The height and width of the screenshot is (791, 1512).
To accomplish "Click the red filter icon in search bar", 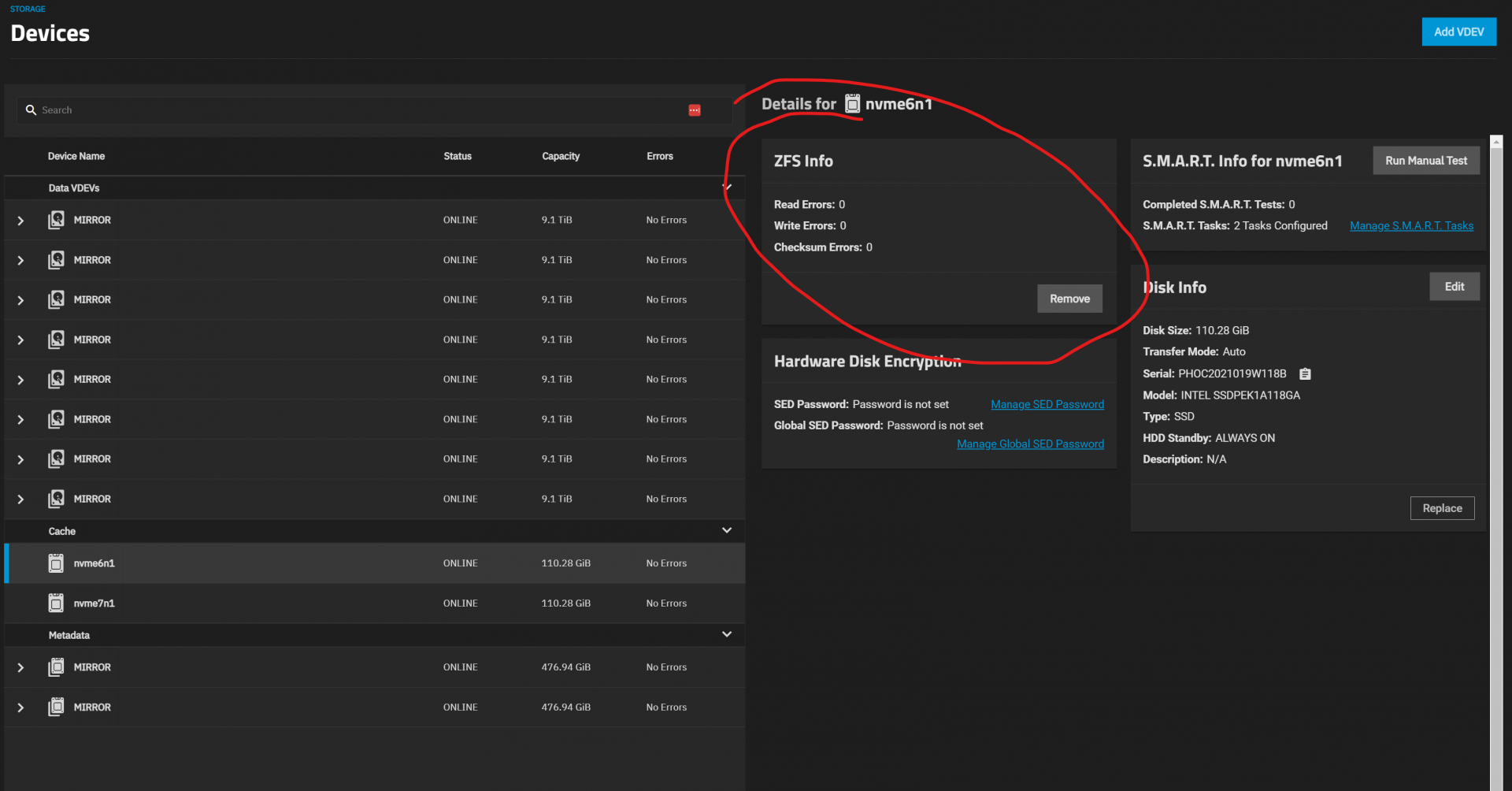I will pyautogui.click(x=694, y=110).
